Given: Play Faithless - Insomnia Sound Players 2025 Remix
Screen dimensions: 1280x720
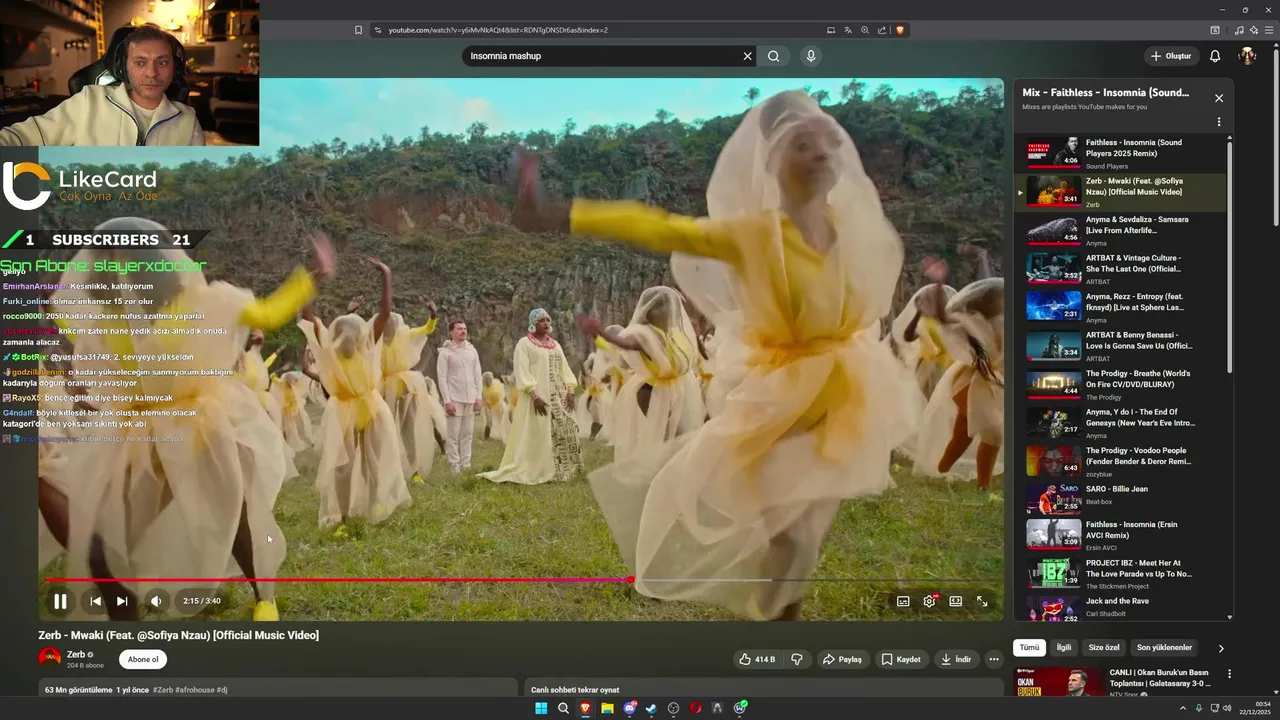Looking at the screenshot, I should coord(1120,153).
